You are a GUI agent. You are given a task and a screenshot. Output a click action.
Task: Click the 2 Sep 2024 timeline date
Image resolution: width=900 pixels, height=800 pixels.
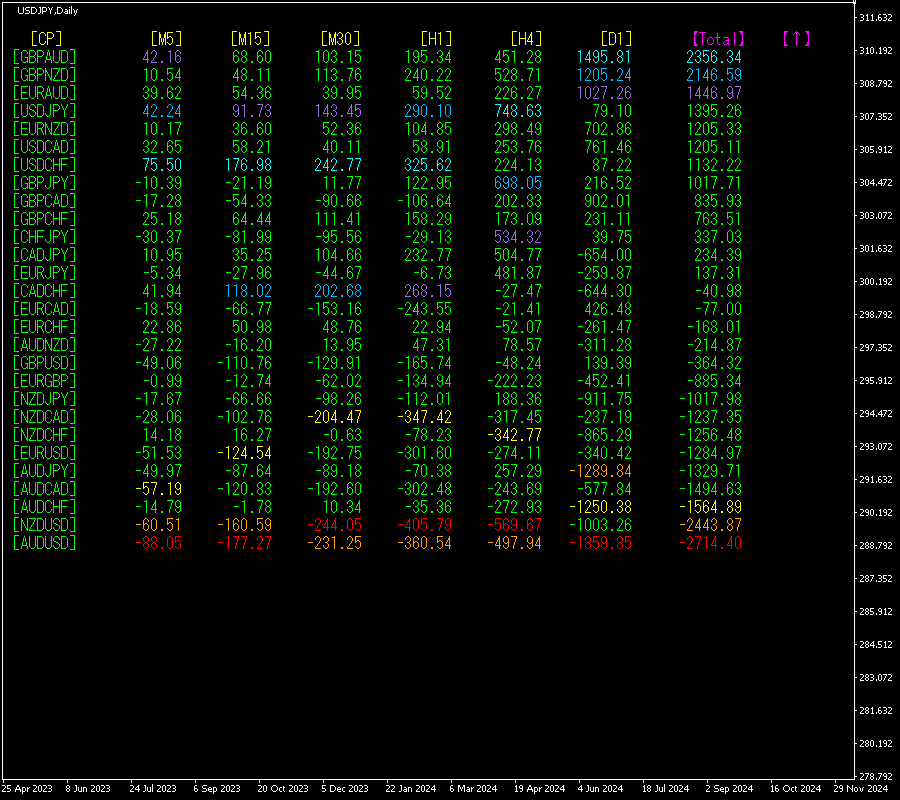click(729, 789)
